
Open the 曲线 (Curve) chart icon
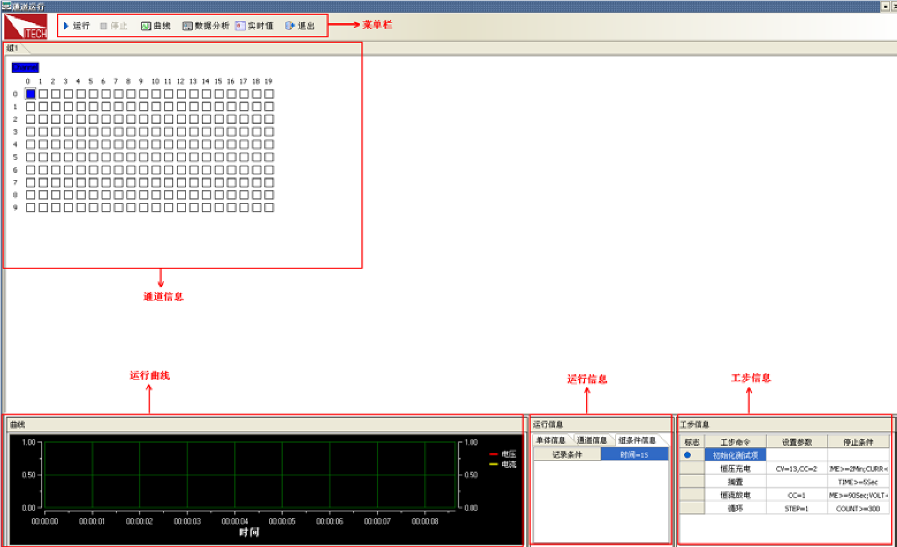coord(146,25)
